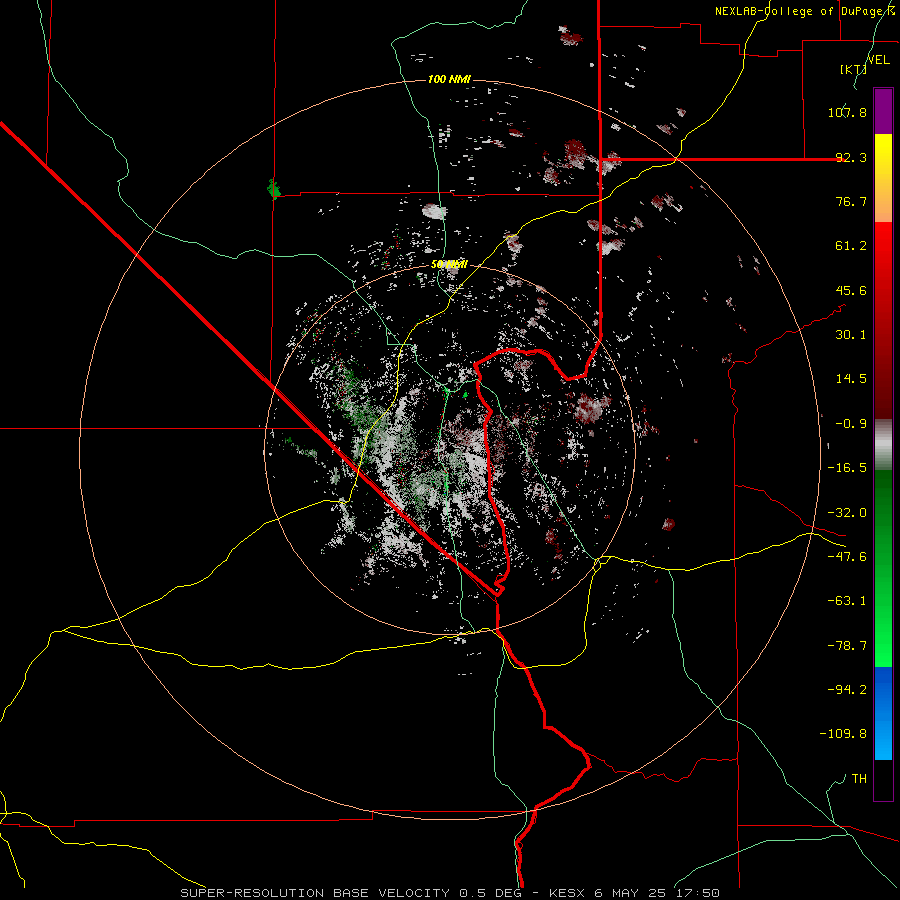Screen dimensions: 900x900
Task: Click the purple segment of the velocity color bar
Action: click(x=883, y=112)
